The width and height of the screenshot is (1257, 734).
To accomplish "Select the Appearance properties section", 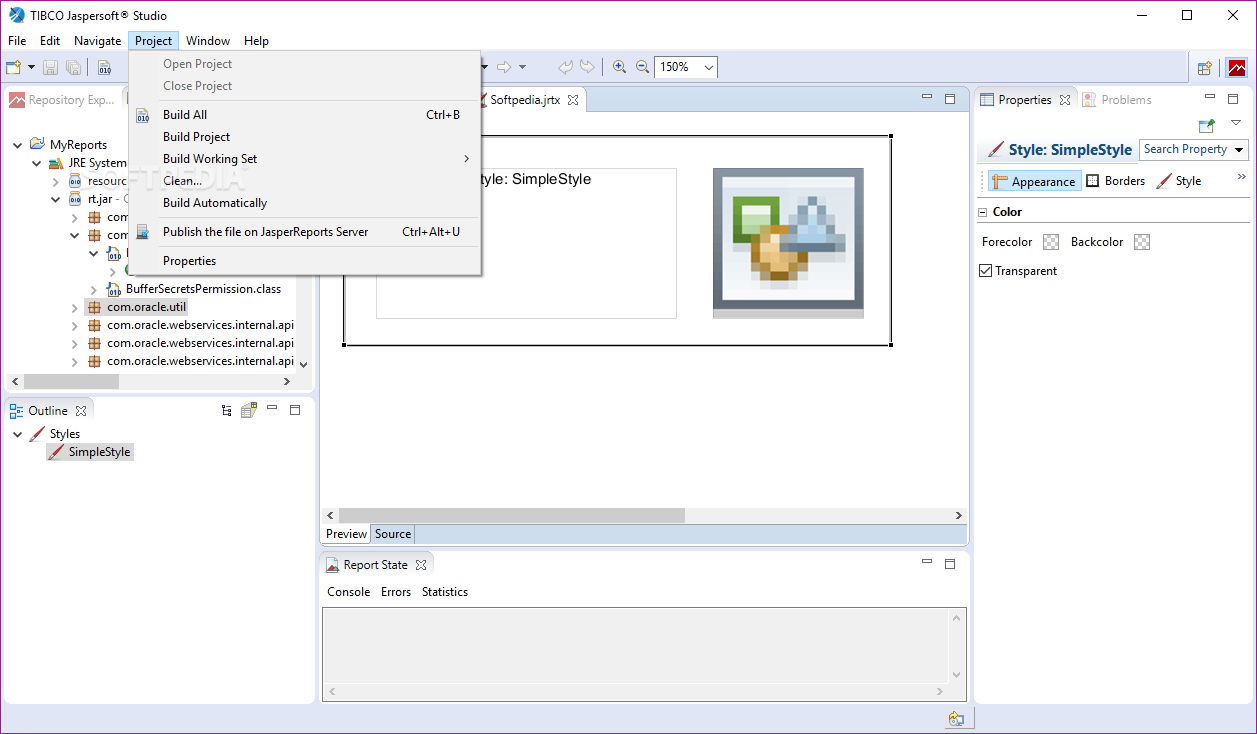I will 1034,181.
